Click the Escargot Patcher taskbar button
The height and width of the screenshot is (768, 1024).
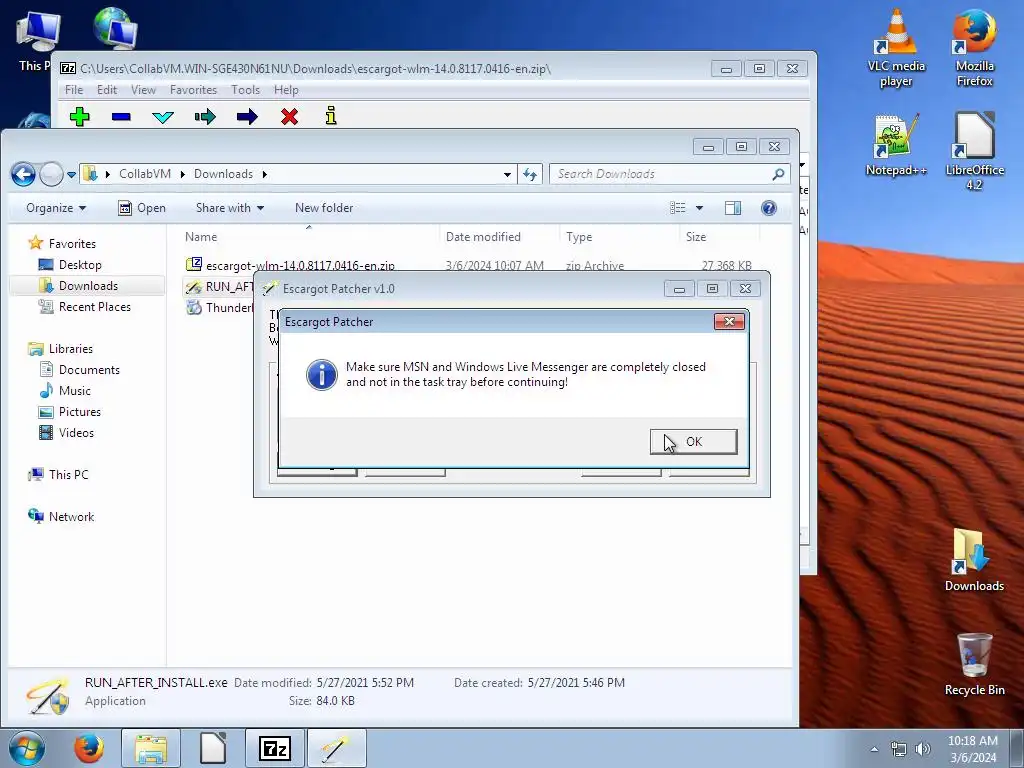pyautogui.click(x=337, y=748)
